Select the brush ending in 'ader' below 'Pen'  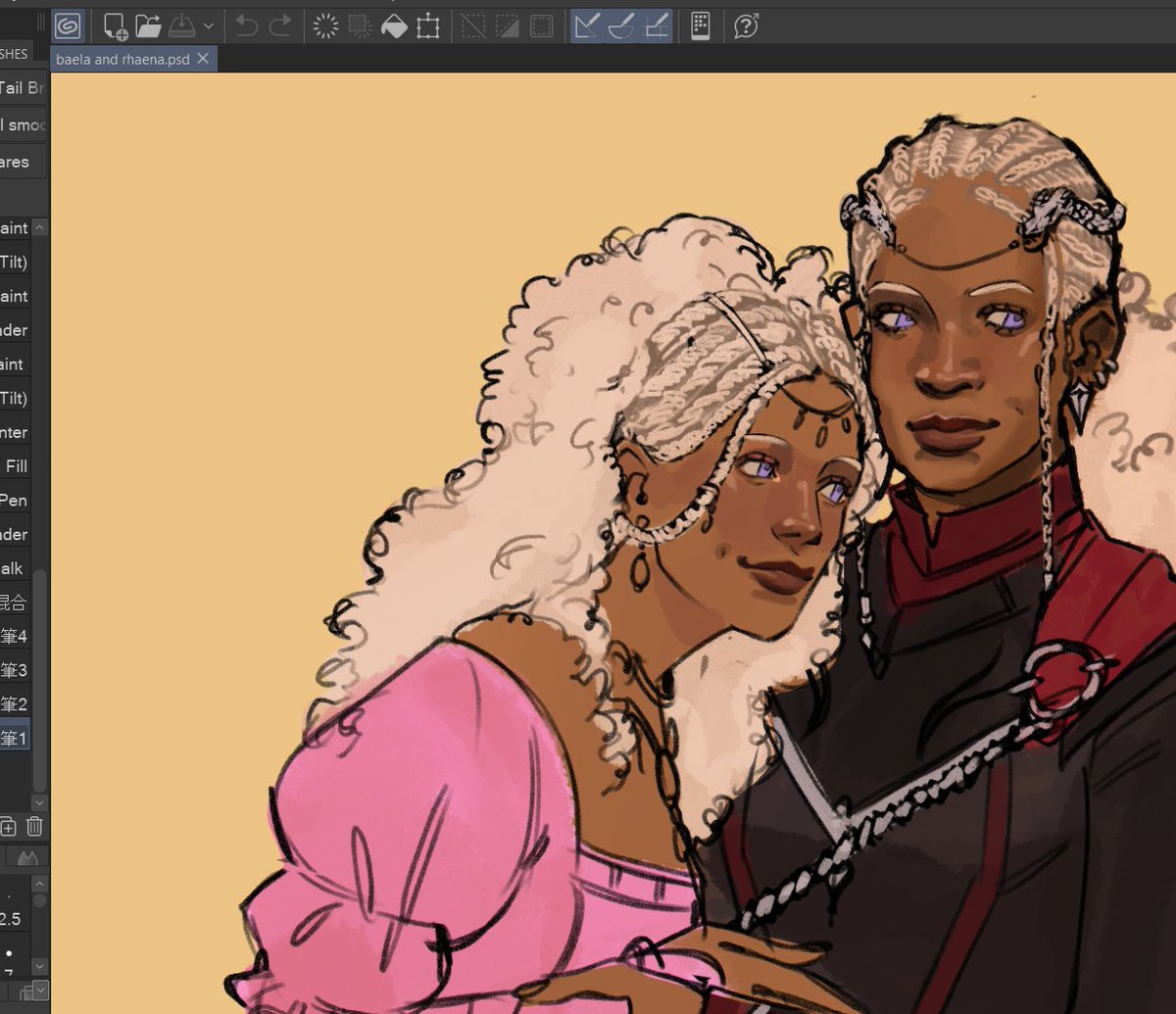[x=16, y=534]
